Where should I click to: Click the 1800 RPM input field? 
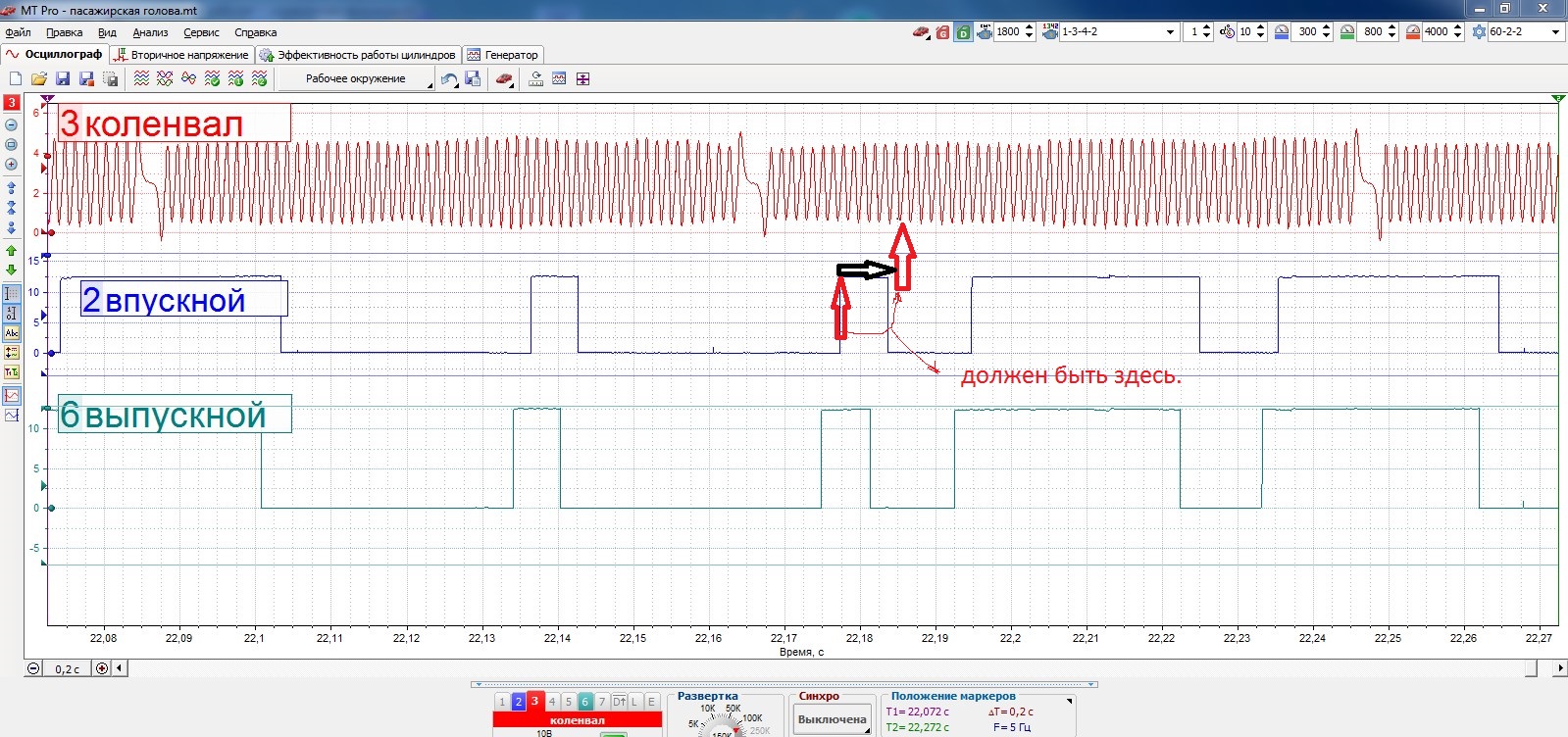pos(1008,32)
